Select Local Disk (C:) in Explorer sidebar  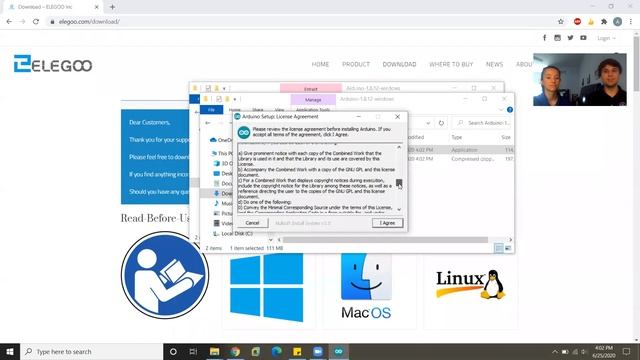tap(233, 233)
